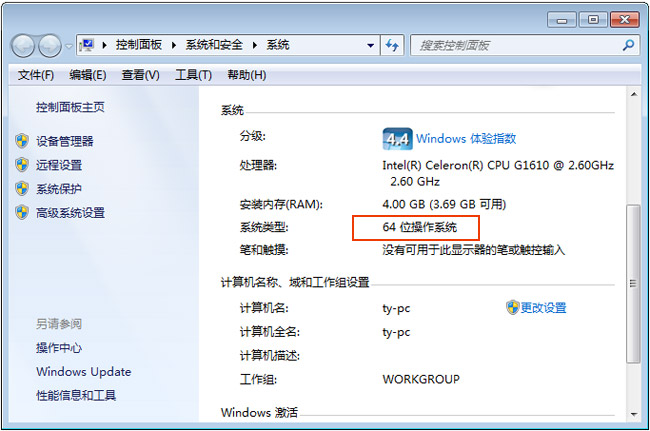Open the 帮助(H) menu
This screenshot has height=431, width=650.
[247, 75]
